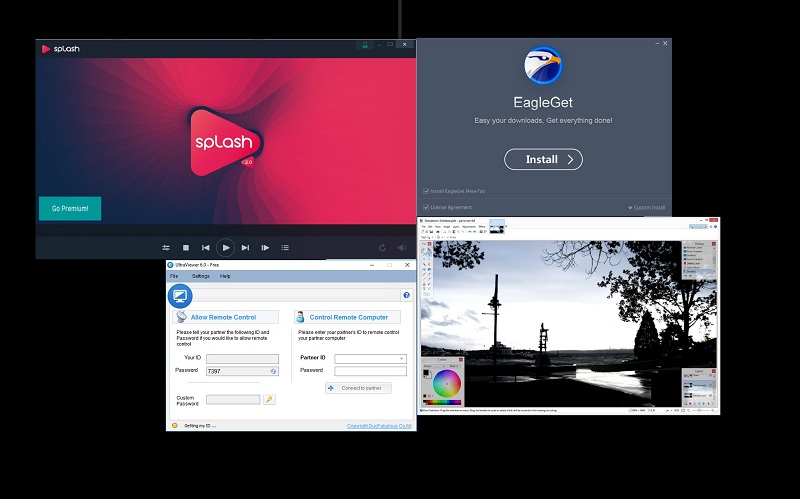Click the partner Password input field
The image size is (800, 499).
[x=370, y=371]
